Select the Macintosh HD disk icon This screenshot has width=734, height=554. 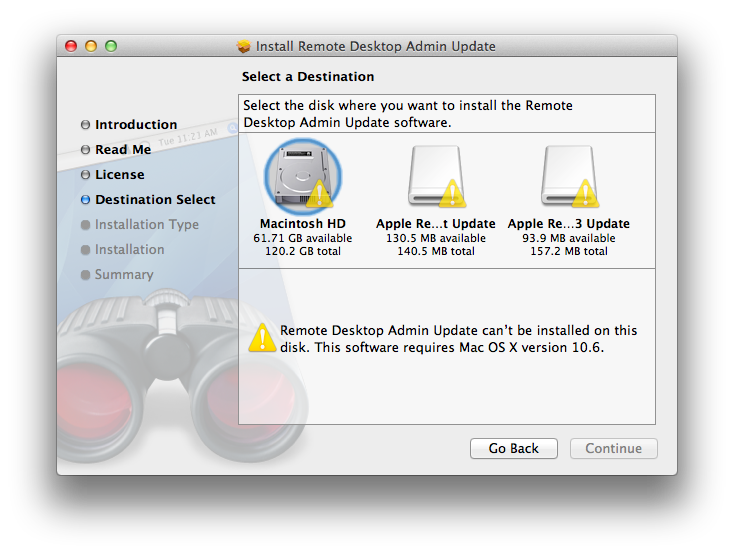pyautogui.click(x=303, y=177)
